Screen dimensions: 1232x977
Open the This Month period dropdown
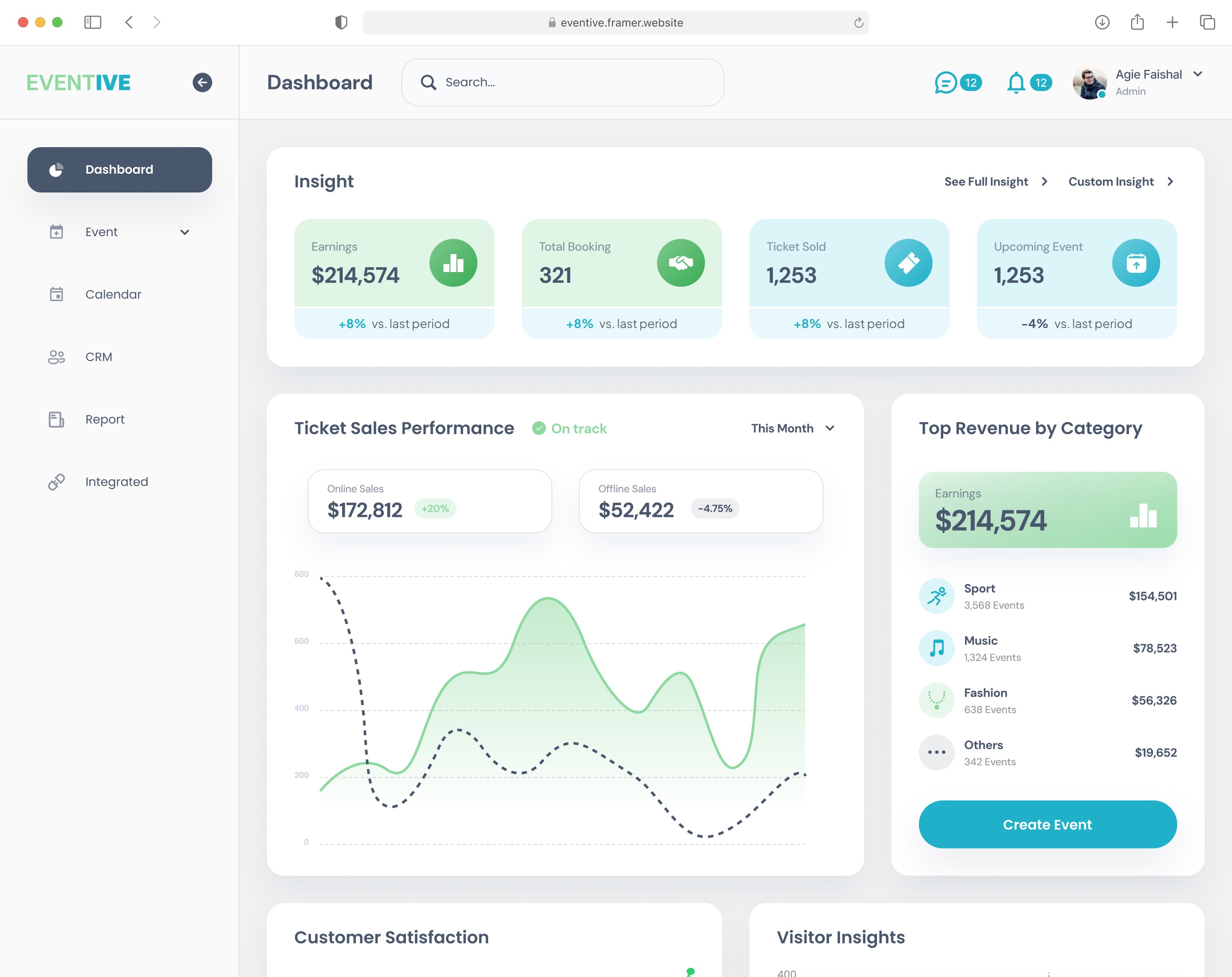(x=793, y=429)
